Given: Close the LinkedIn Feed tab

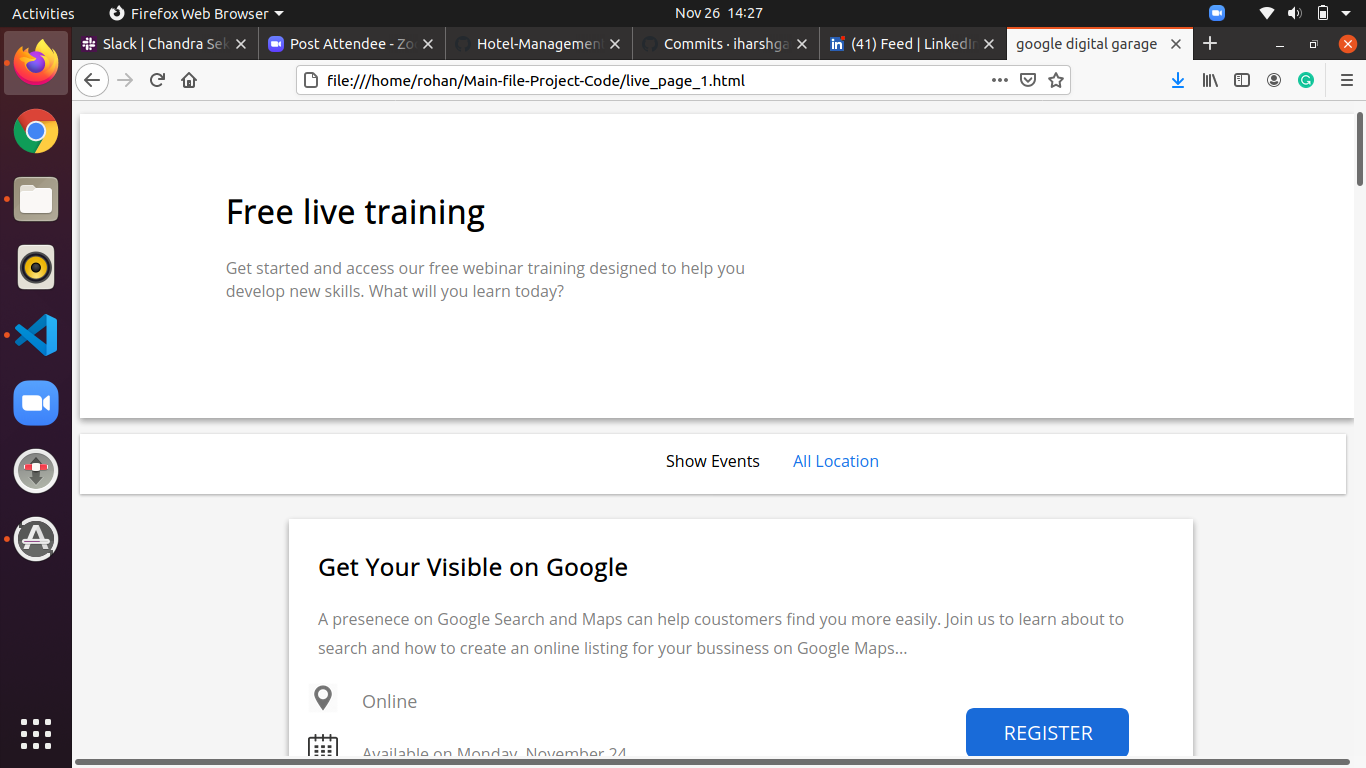Looking at the screenshot, I should pyautogui.click(x=989, y=44).
